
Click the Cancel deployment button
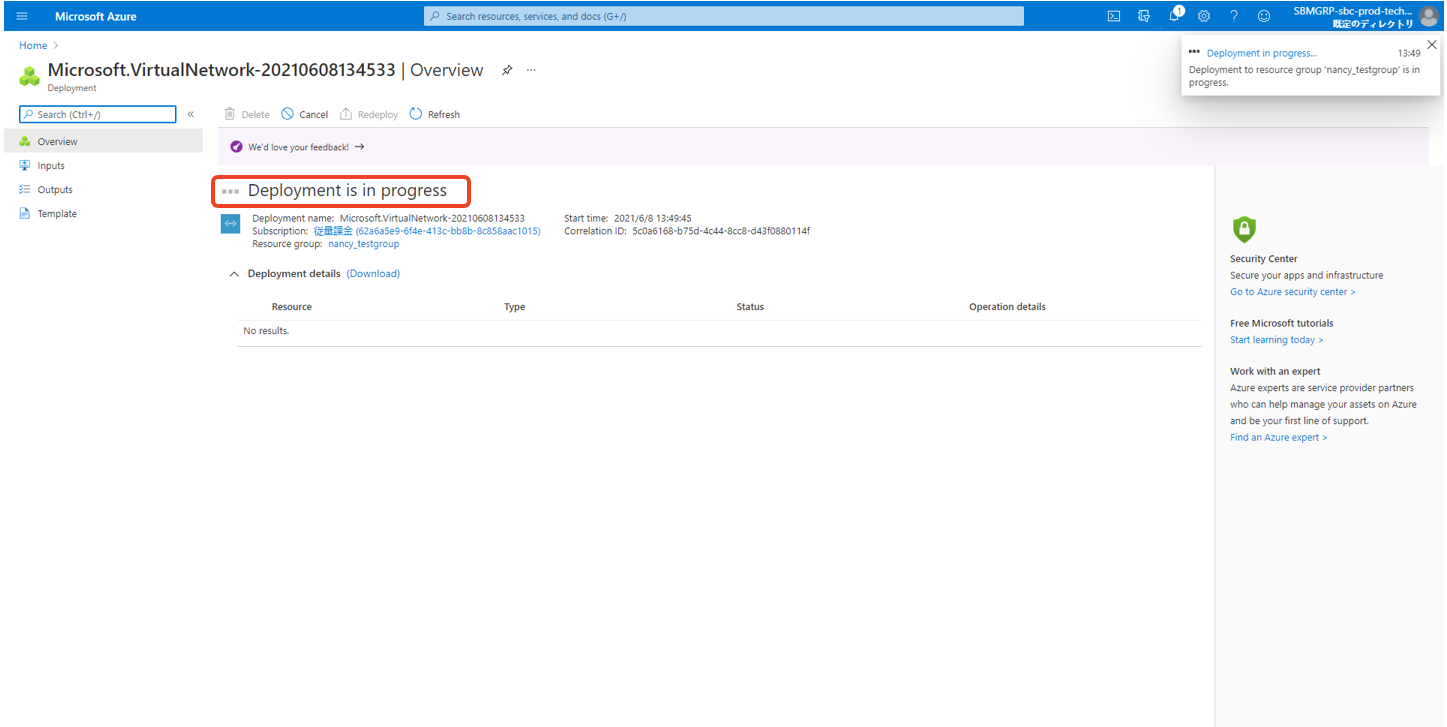[305, 114]
